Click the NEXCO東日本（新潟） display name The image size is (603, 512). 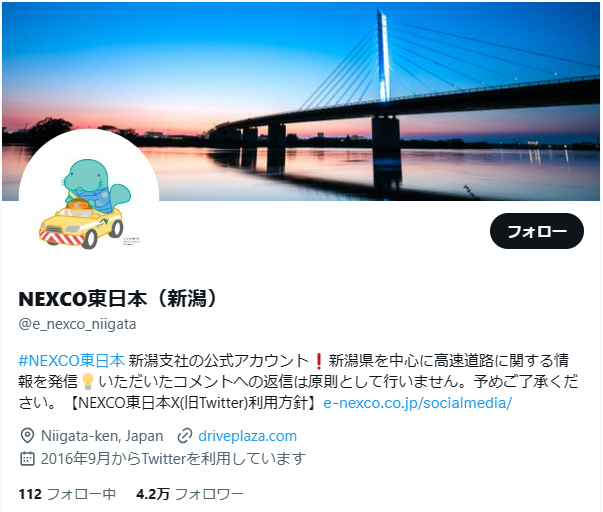coord(118,299)
